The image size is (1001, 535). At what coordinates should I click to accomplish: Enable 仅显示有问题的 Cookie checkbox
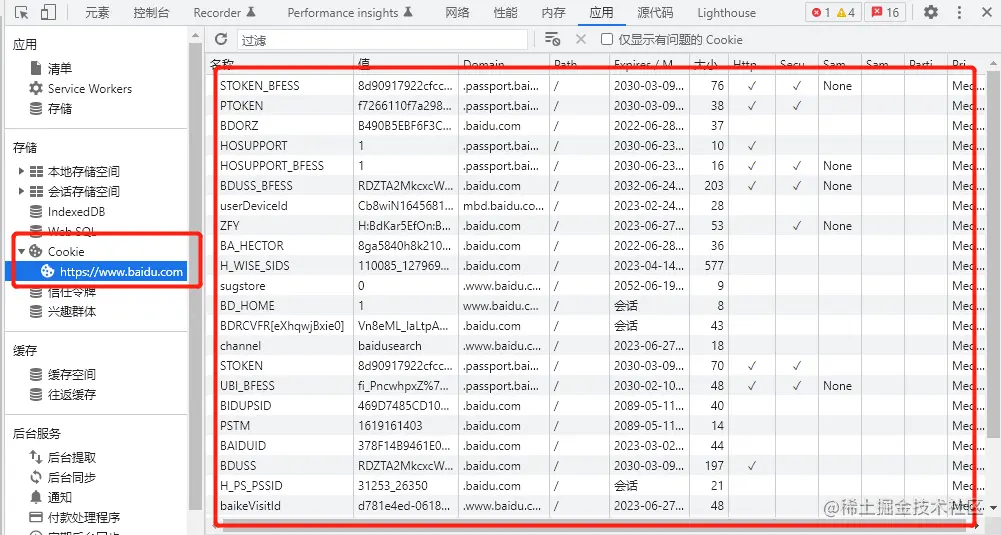tap(606, 40)
